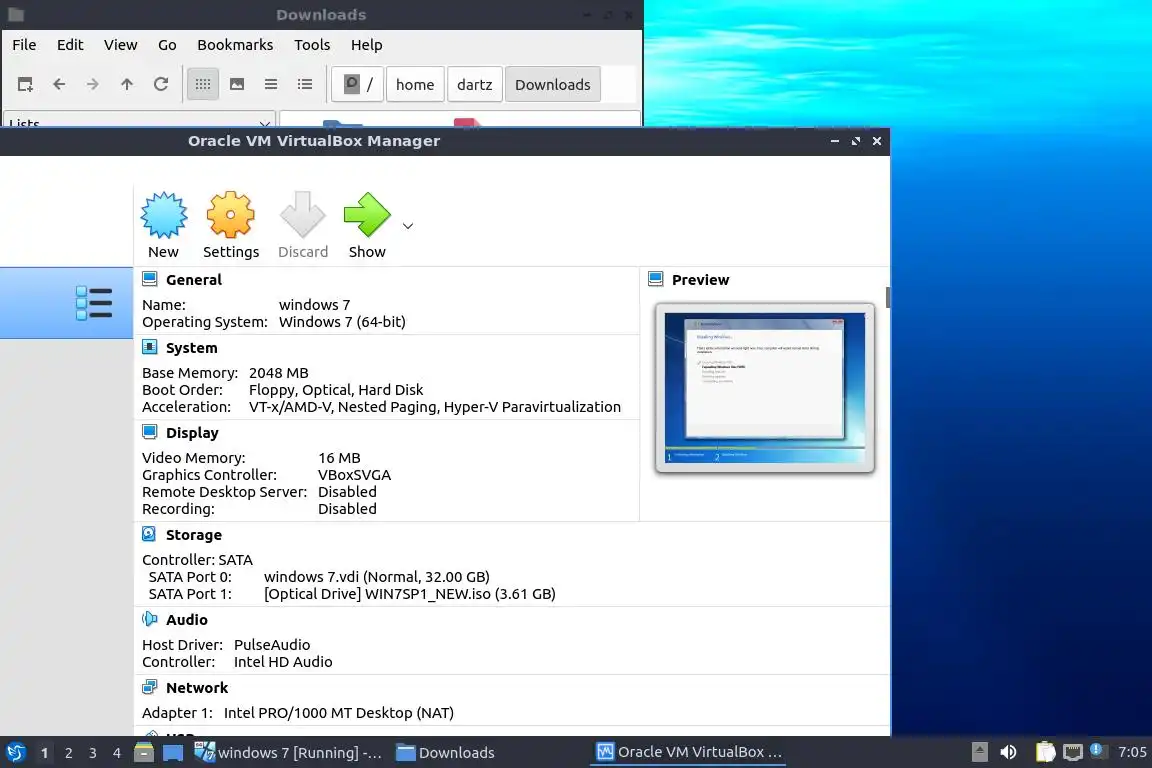Click 'Intel PRO/1000 MT Desktop (NAT)' adapter
1152x768 pixels.
pyautogui.click(x=339, y=713)
